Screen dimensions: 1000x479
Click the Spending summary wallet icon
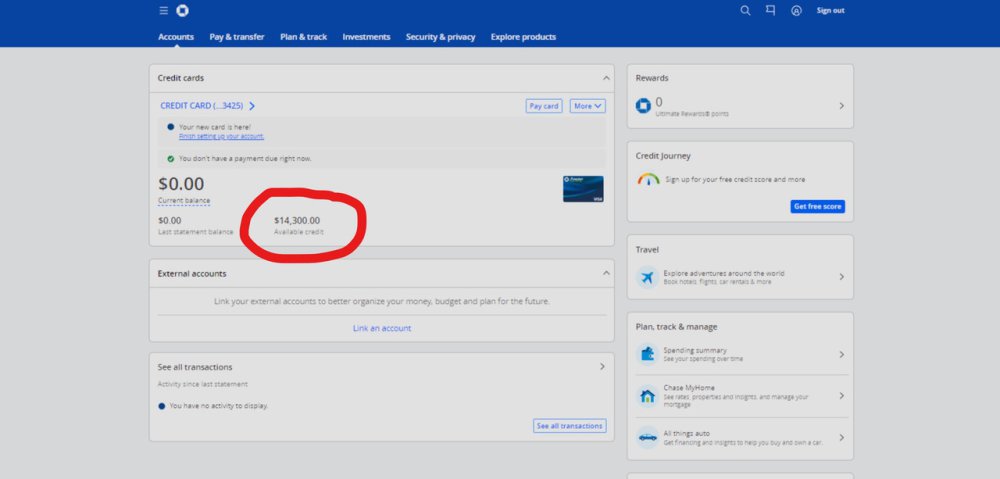tap(647, 354)
